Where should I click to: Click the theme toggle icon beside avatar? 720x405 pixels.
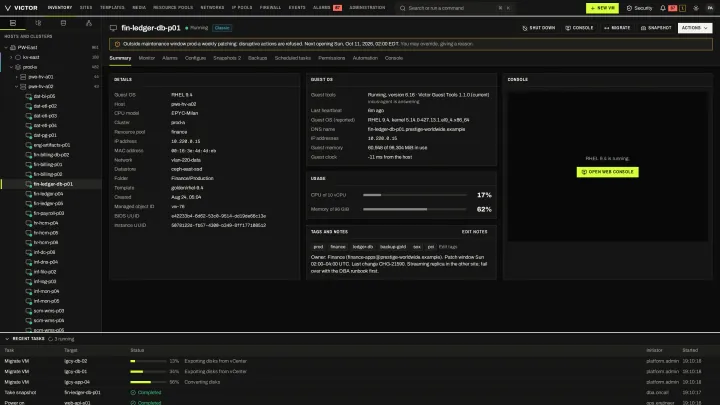click(x=696, y=8)
